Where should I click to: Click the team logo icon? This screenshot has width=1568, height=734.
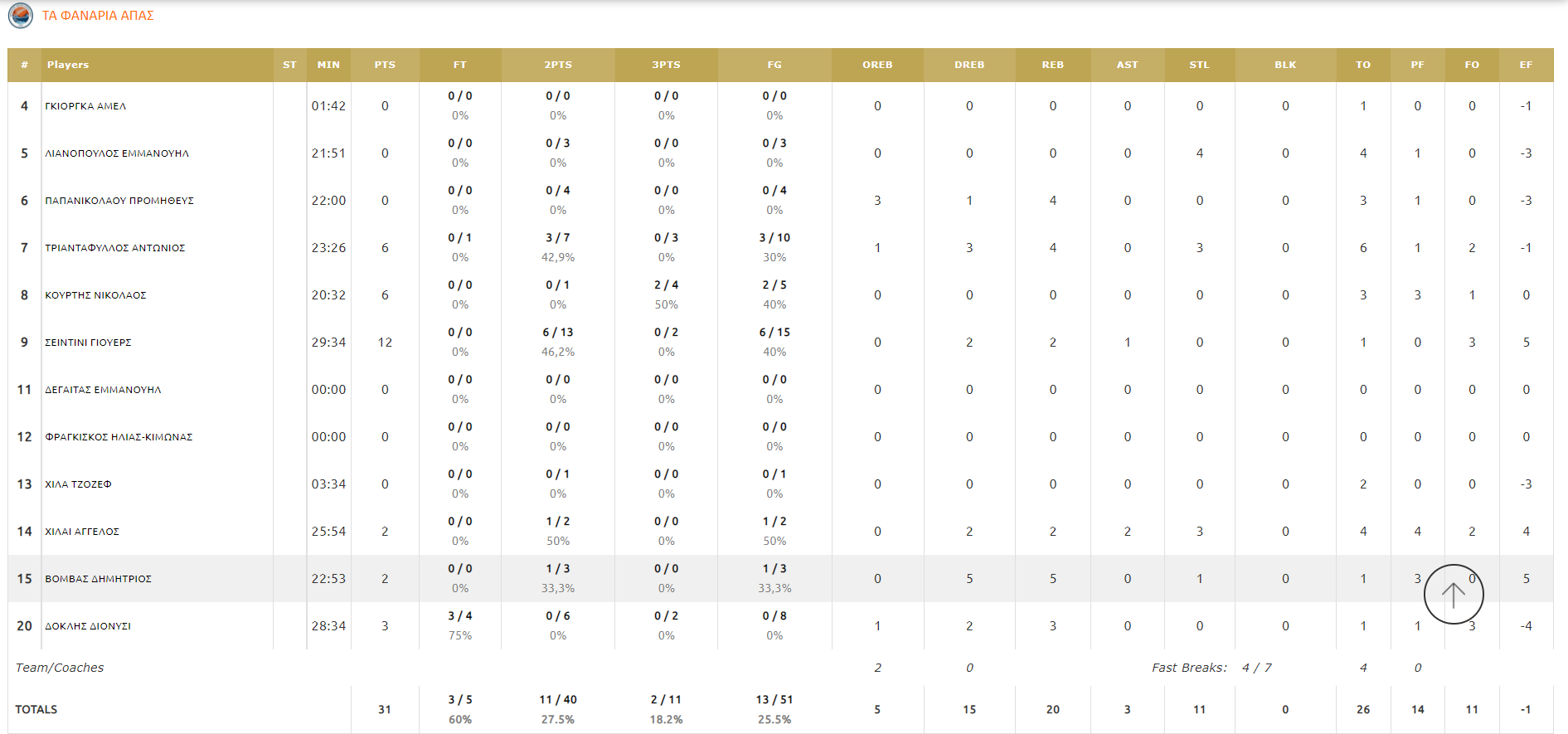click(x=20, y=15)
